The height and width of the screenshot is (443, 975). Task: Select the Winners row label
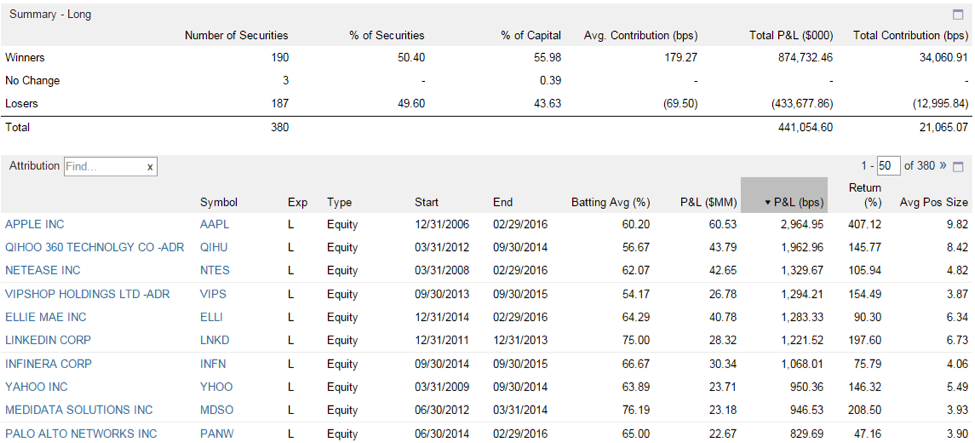tap(25, 58)
